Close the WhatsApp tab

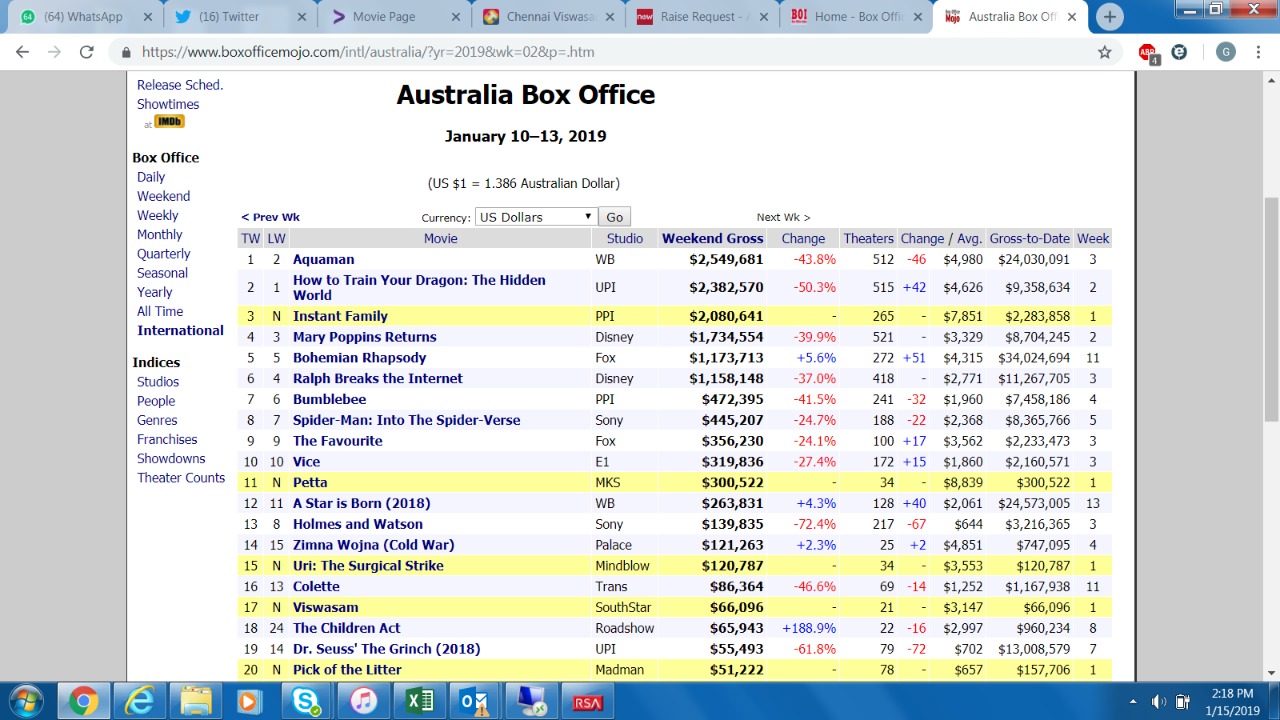click(148, 17)
